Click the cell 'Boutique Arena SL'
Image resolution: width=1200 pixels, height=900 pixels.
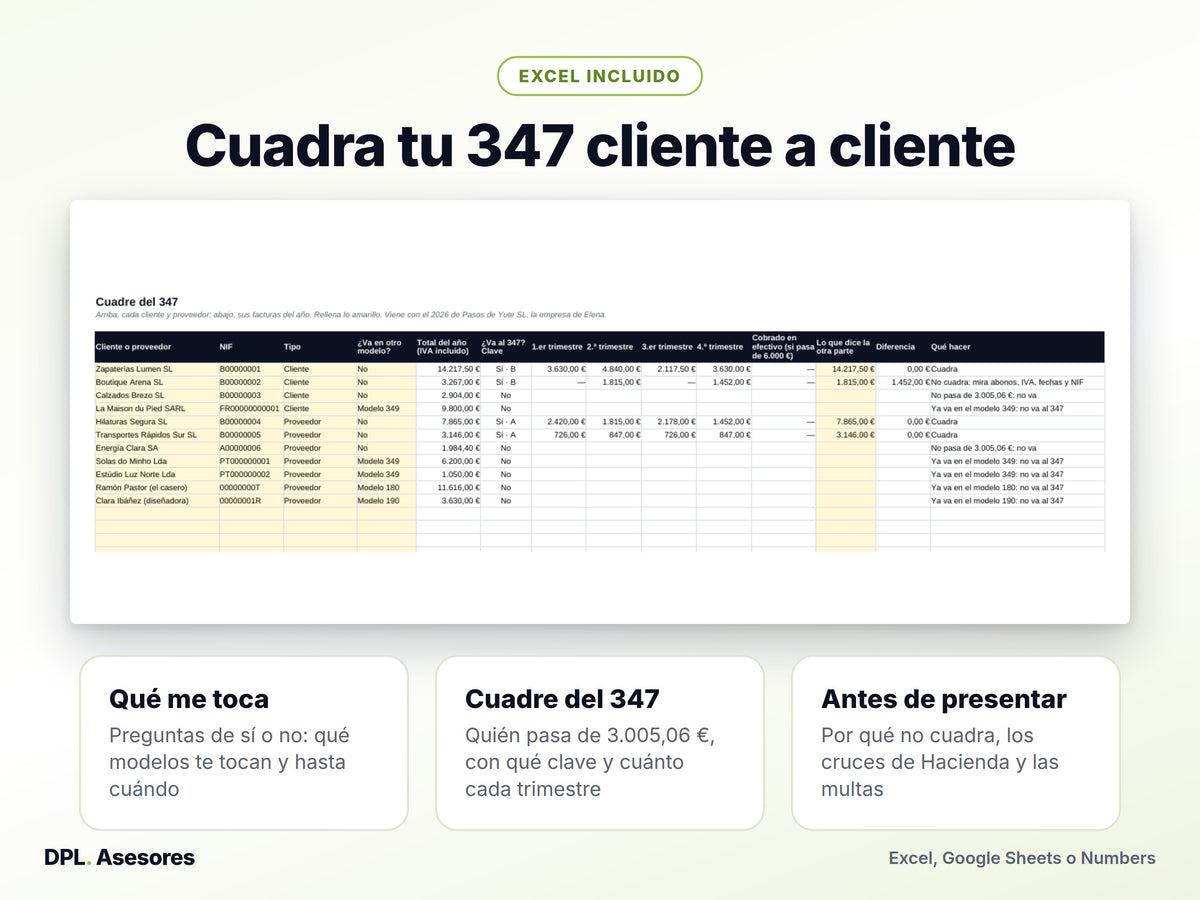[157, 382]
